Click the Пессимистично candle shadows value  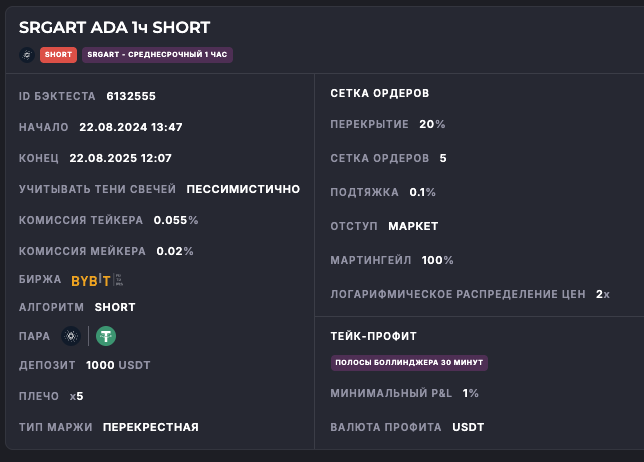(x=243, y=188)
